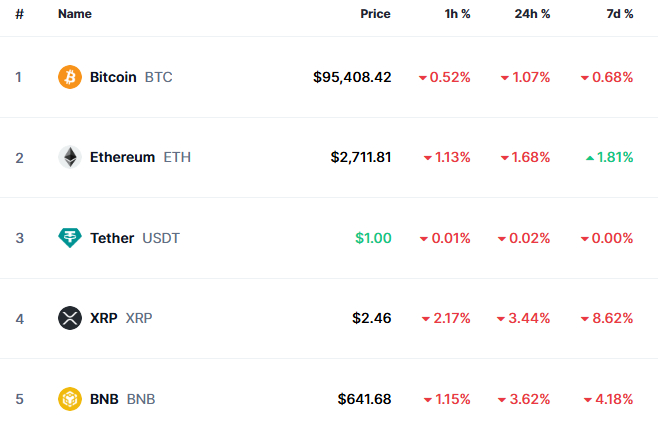Sort by the 24h % column header
Screen dimensions: 658x431
[532, 14]
